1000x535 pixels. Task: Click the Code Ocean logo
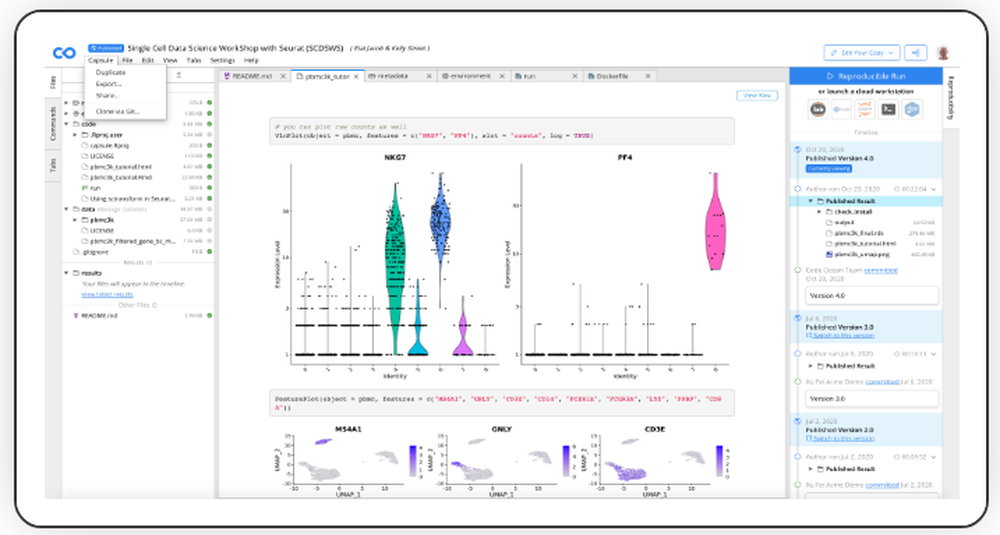[64, 53]
